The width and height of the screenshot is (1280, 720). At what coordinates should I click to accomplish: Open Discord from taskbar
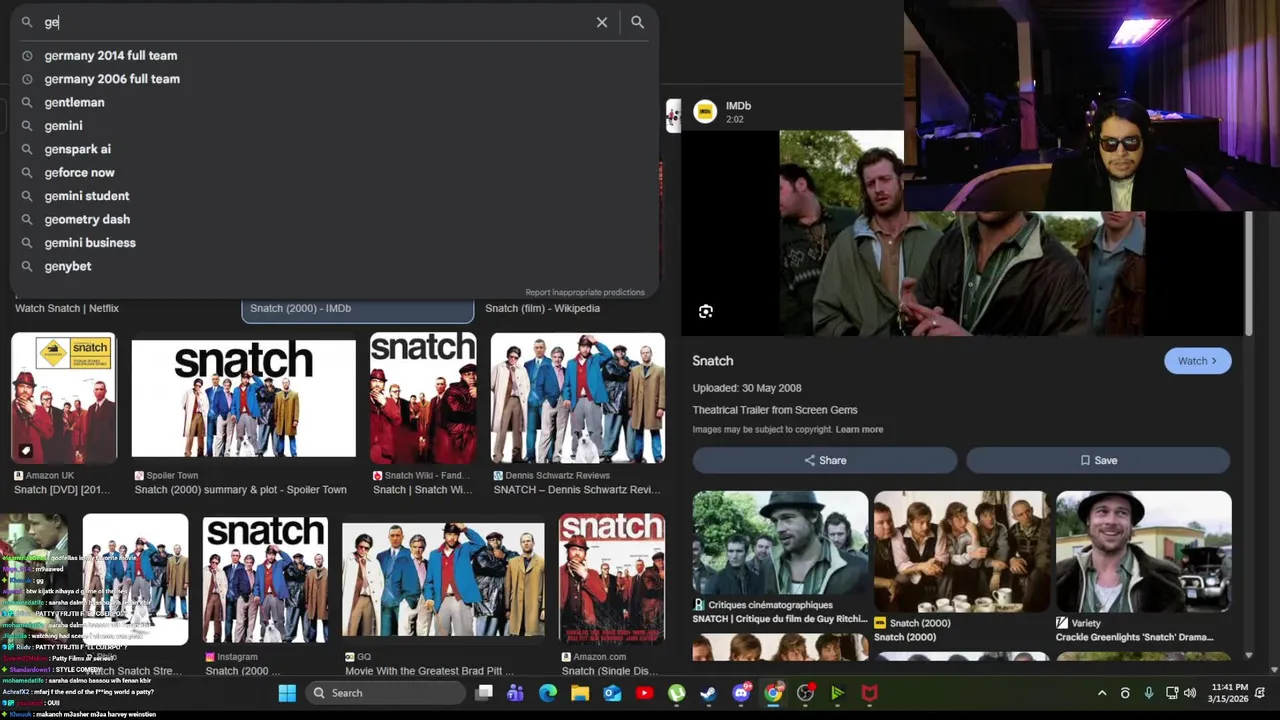point(741,693)
